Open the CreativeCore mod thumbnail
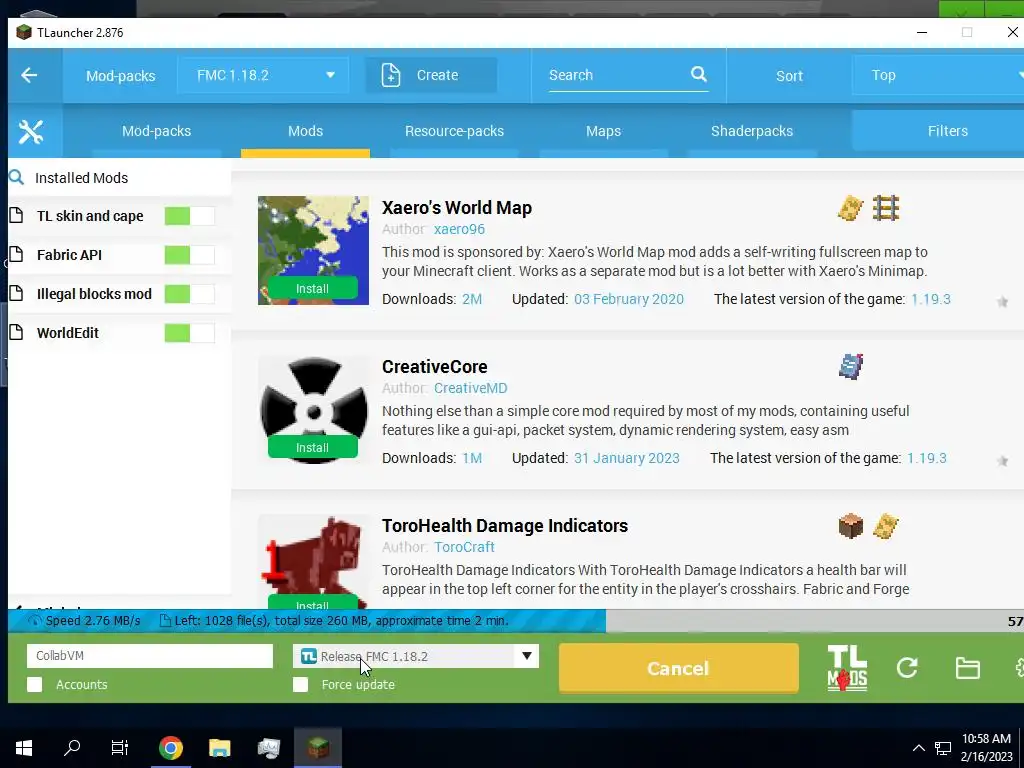 (x=313, y=409)
